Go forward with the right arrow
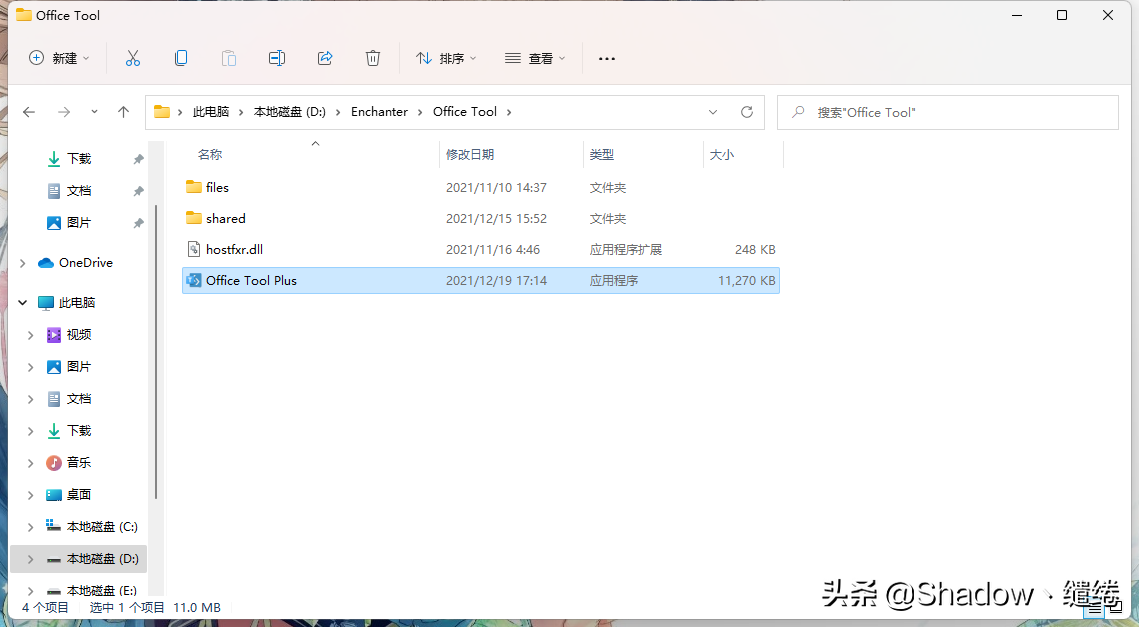The width and height of the screenshot is (1139, 627). 64,112
